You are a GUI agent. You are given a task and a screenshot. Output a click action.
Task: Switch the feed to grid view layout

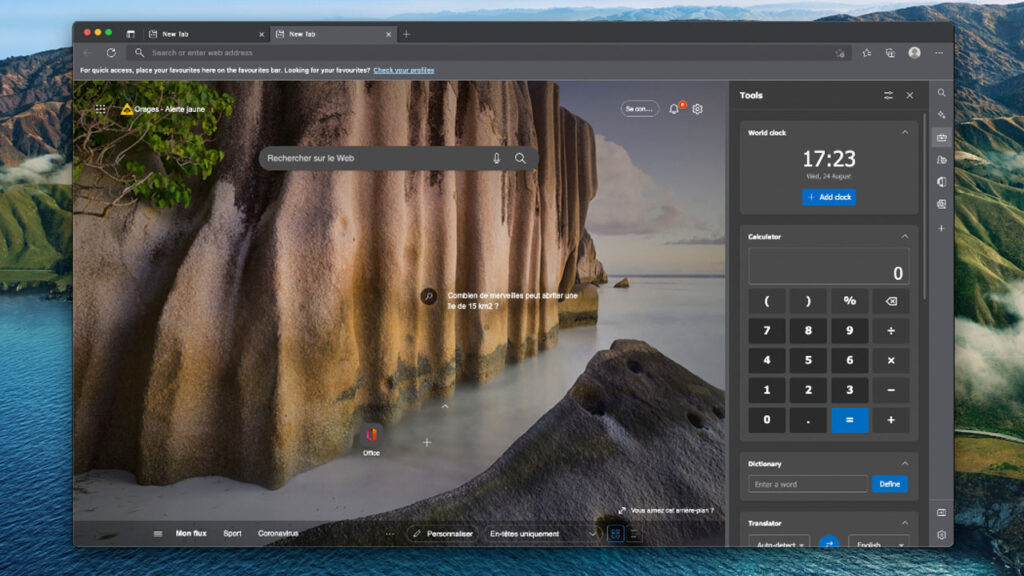(x=616, y=533)
